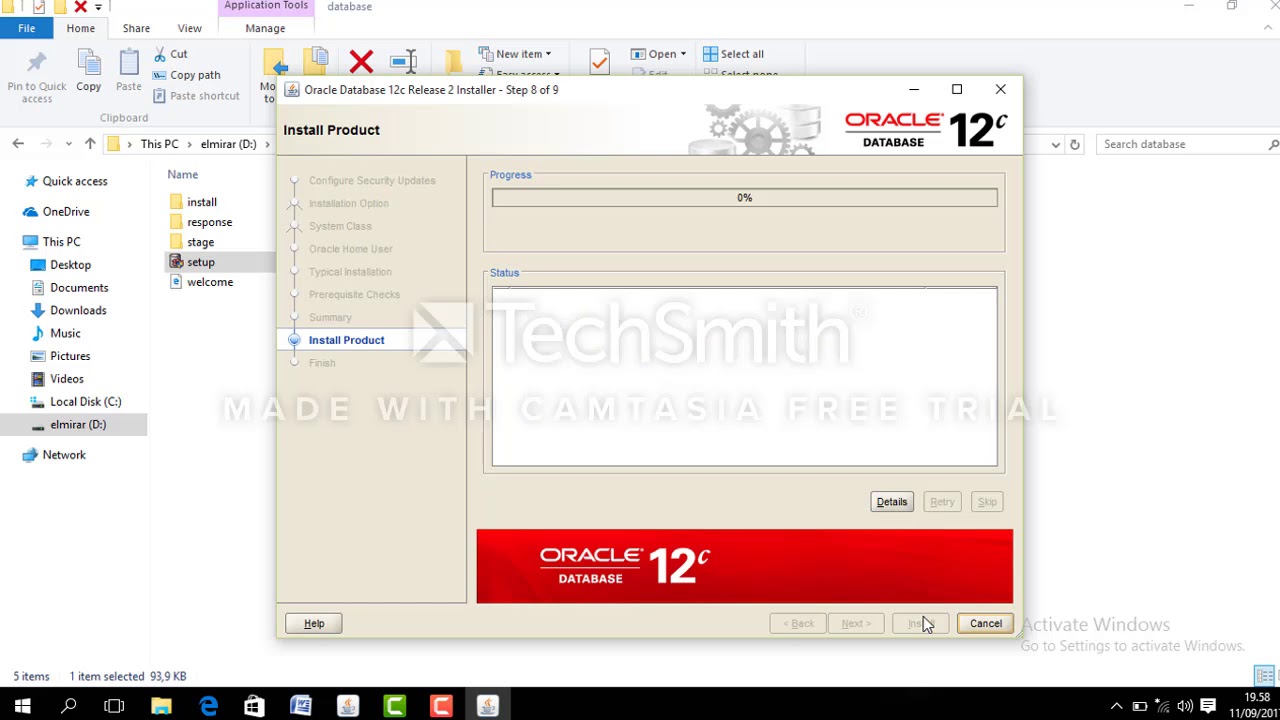Click the 0% progress bar
1280x720 pixels.
coord(744,198)
